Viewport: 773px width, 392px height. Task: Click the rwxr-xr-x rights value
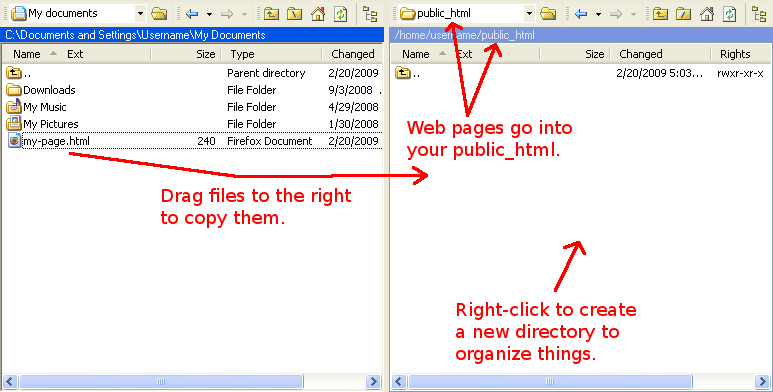coord(740,73)
